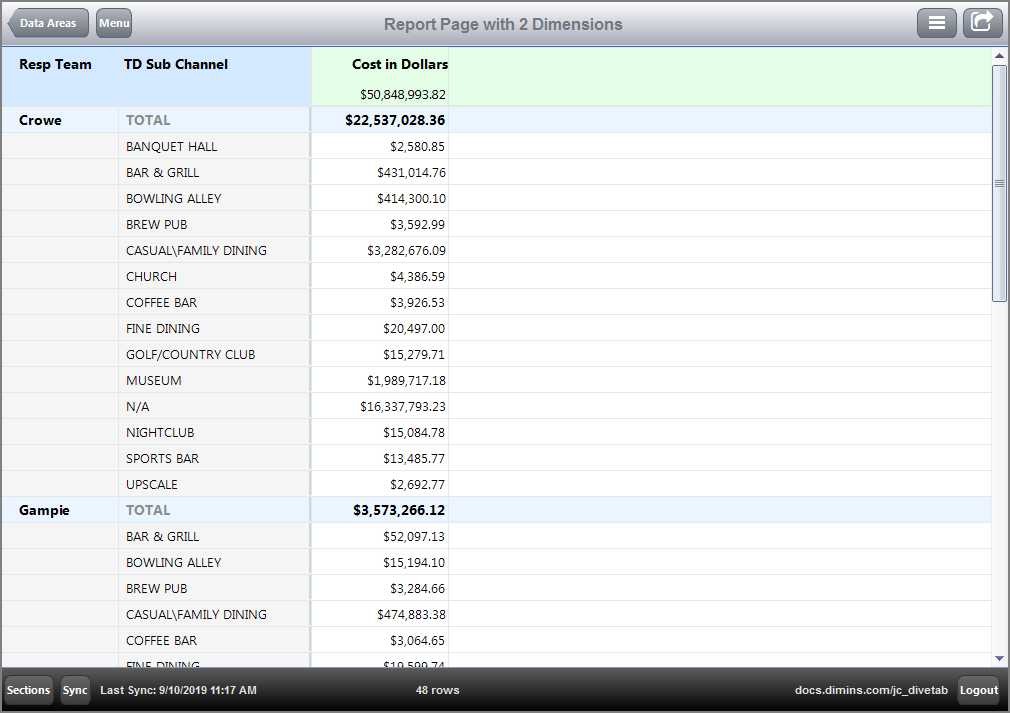
Task: Click the $2,692.77 value
Action: click(417, 484)
